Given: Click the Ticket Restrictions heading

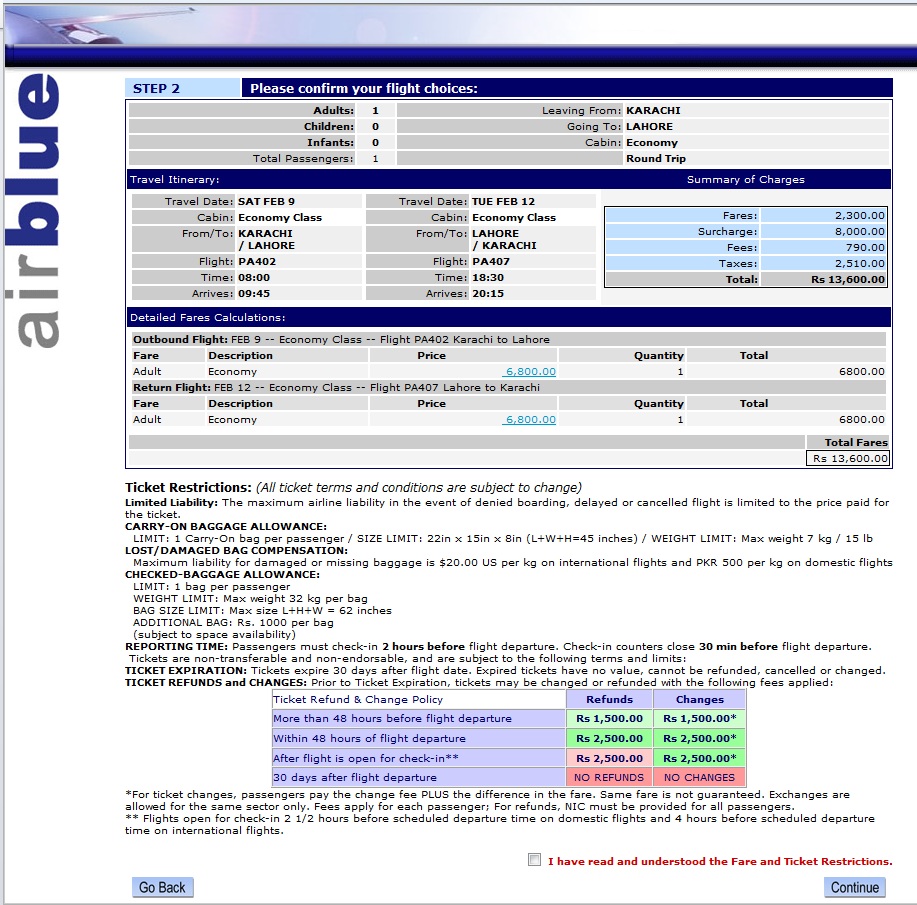Looking at the screenshot, I should click(x=188, y=487).
